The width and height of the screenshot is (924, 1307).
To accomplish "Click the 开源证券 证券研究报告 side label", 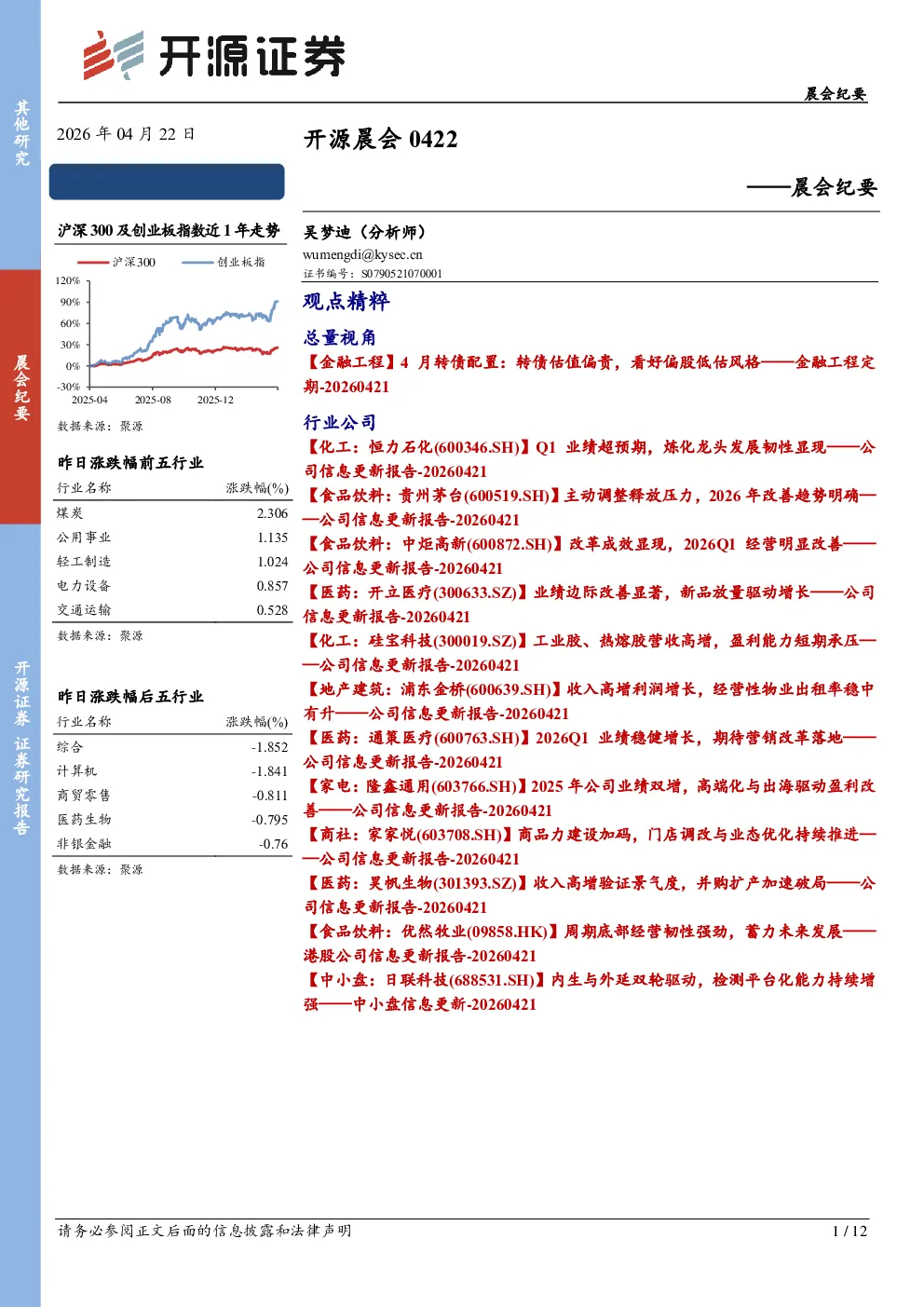I will (21, 747).
